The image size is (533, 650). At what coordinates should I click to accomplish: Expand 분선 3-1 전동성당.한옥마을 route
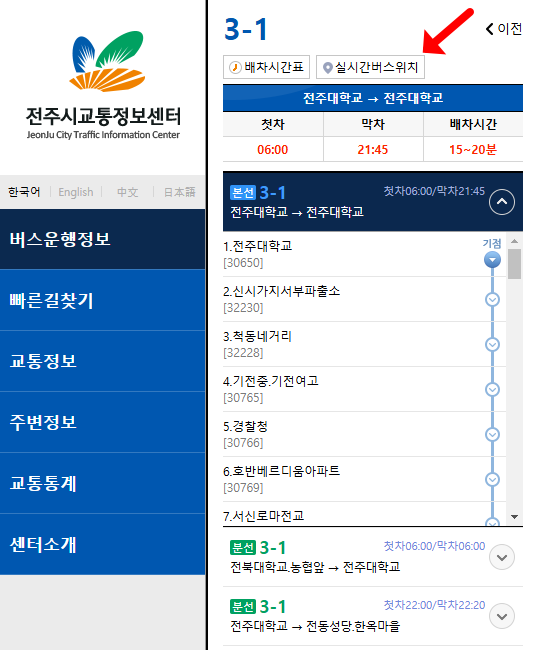coord(502,616)
